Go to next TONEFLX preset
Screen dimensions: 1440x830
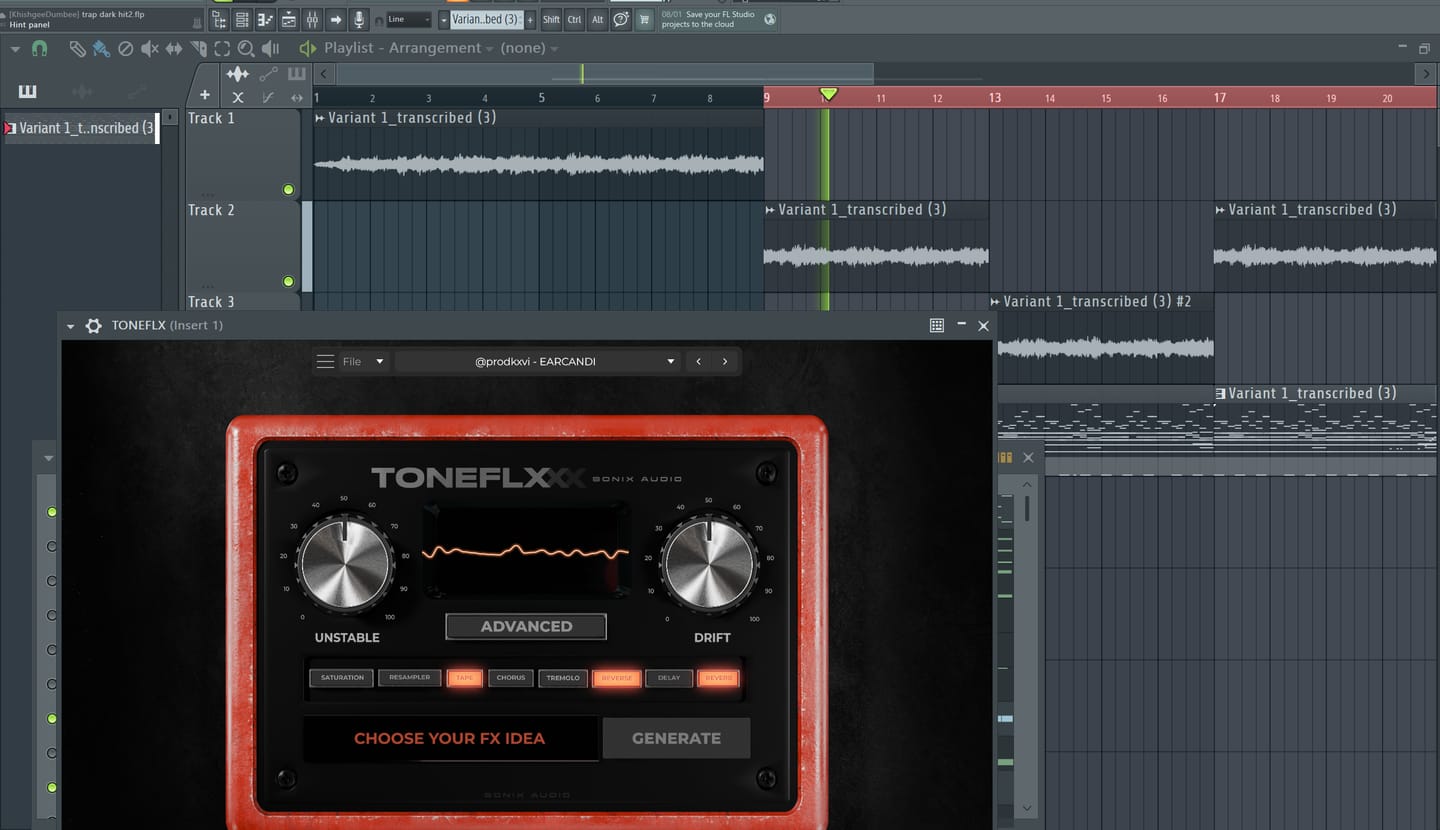click(725, 361)
